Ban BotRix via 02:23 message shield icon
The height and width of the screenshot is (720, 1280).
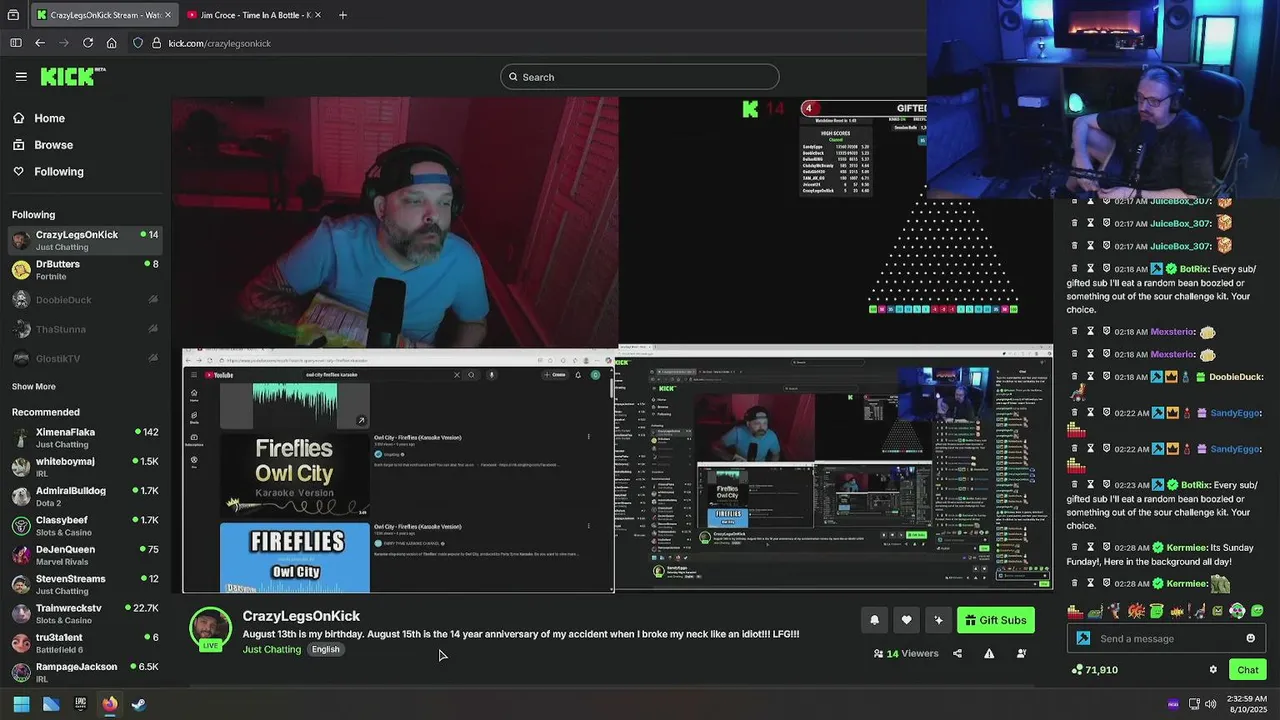pyautogui.click(x=1107, y=485)
